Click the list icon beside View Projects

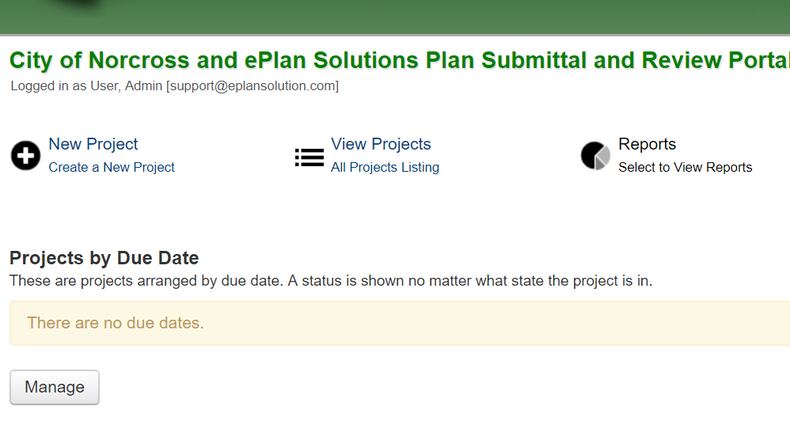click(309, 157)
